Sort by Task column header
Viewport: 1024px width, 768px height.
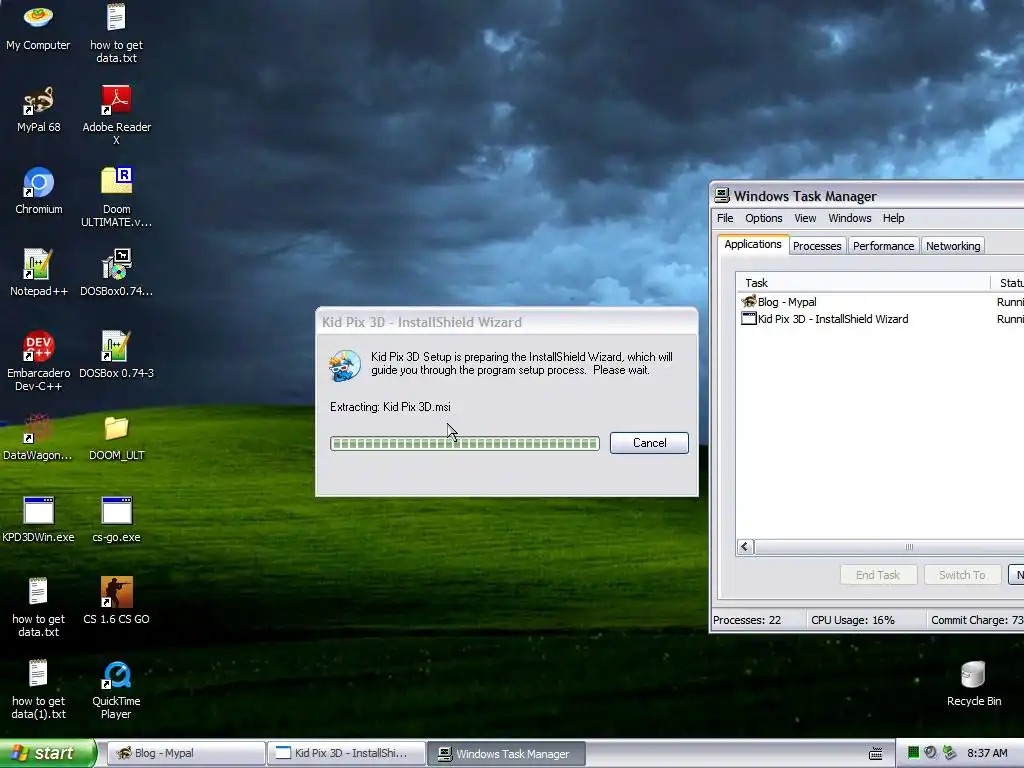tap(863, 283)
